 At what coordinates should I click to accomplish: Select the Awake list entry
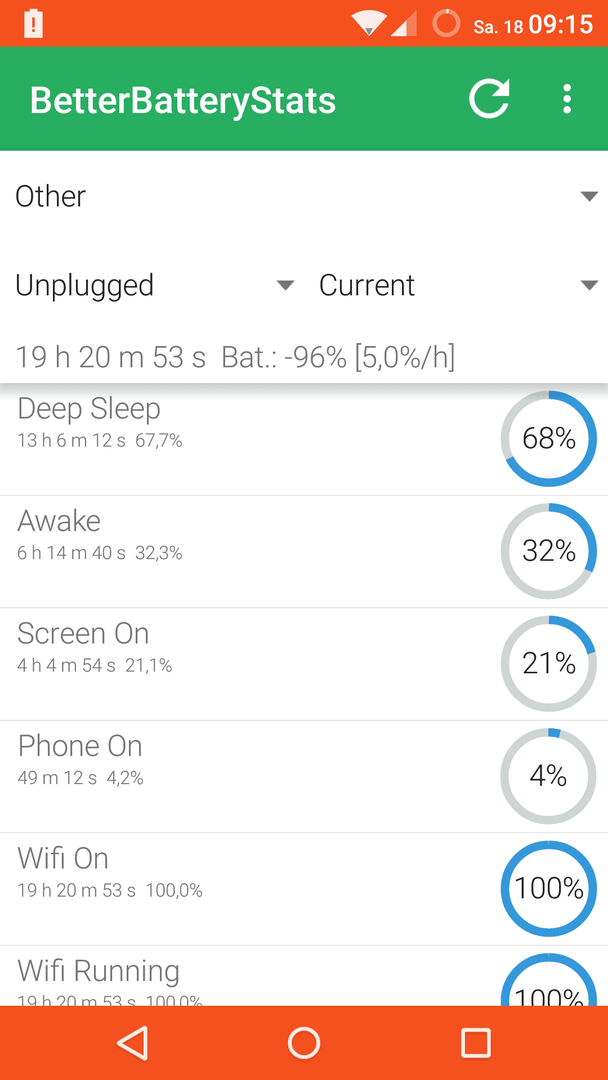pyautogui.click(x=304, y=552)
